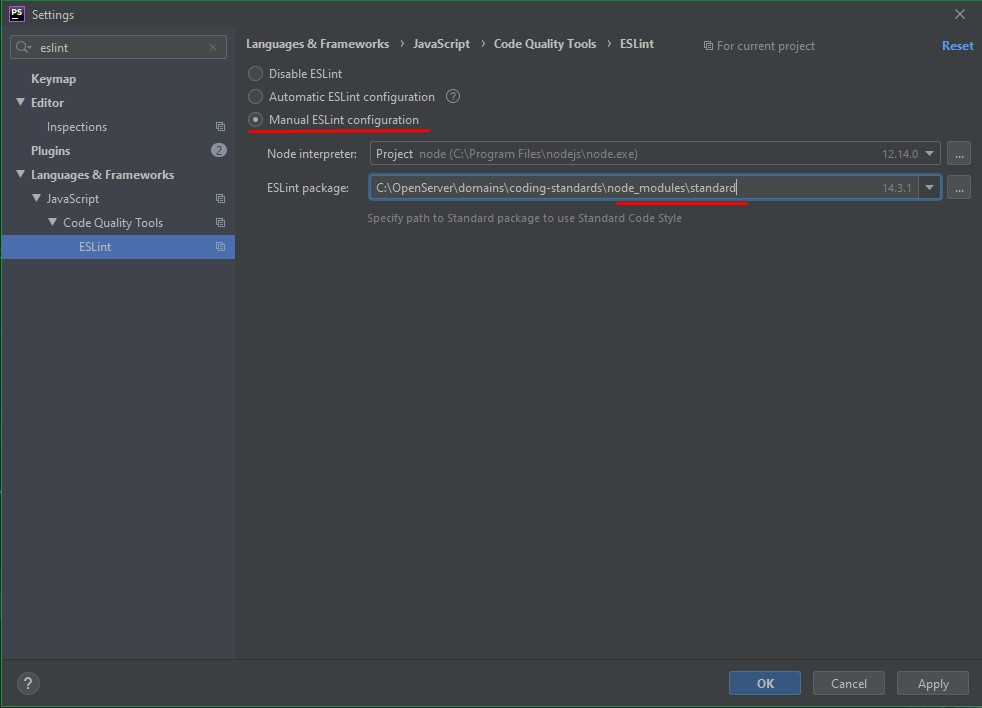
Task: Click the 14.3.1 version text
Action: click(x=896, y=187)
